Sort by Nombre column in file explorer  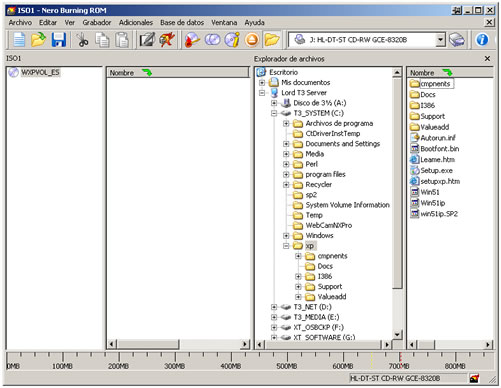449,73
